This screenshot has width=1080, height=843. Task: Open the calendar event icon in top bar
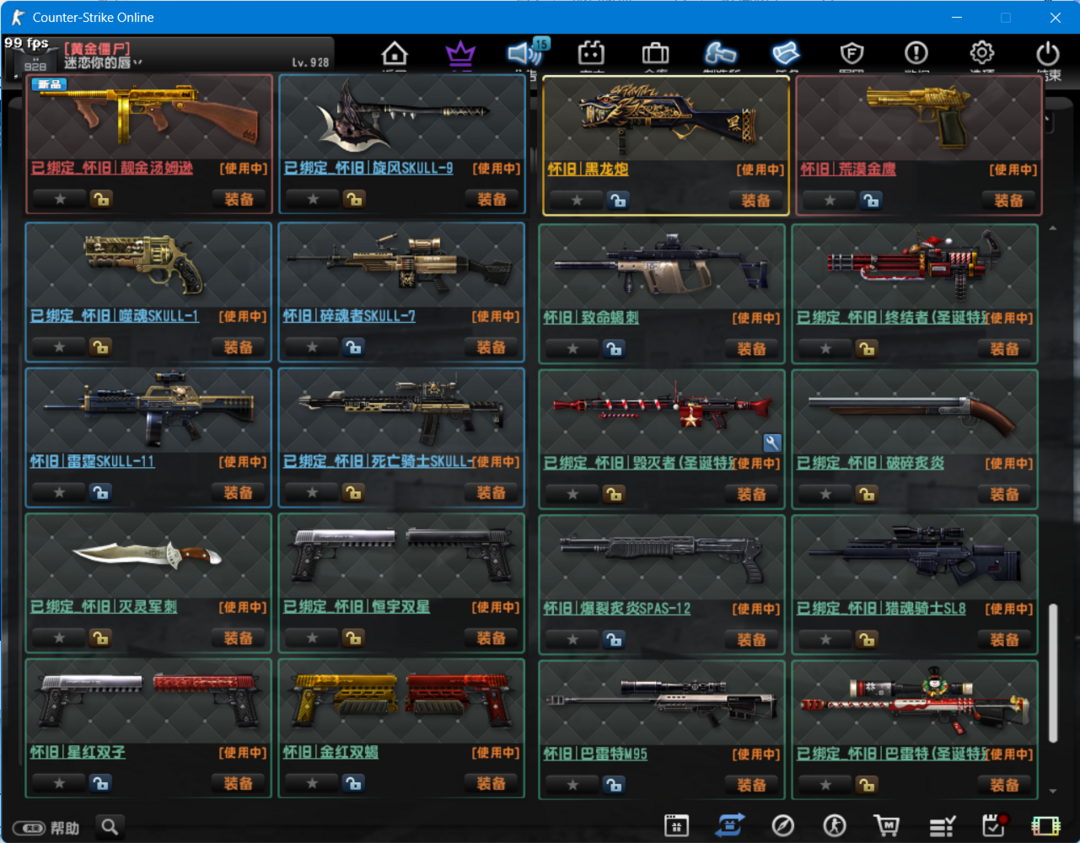(591, 53)
